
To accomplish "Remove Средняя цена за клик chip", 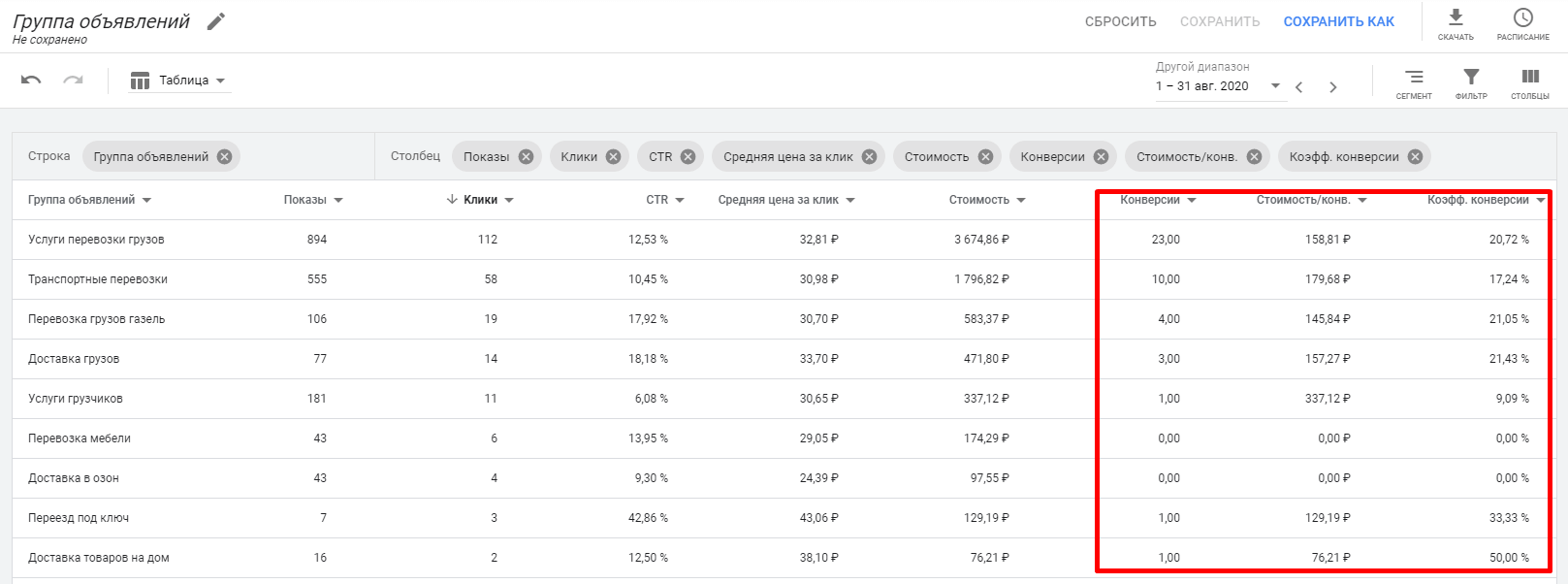I will coord(869,157).
